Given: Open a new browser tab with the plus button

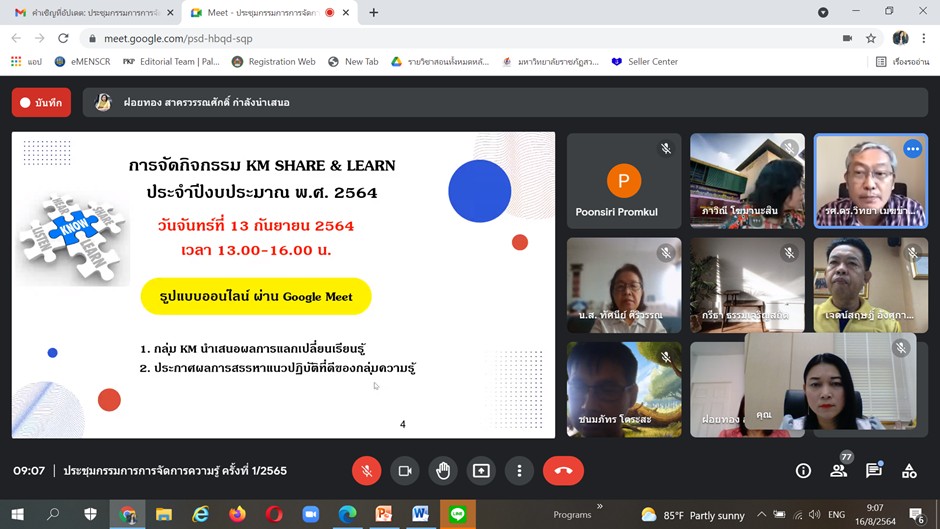Looking at the screenshot, I should [374, 12].
